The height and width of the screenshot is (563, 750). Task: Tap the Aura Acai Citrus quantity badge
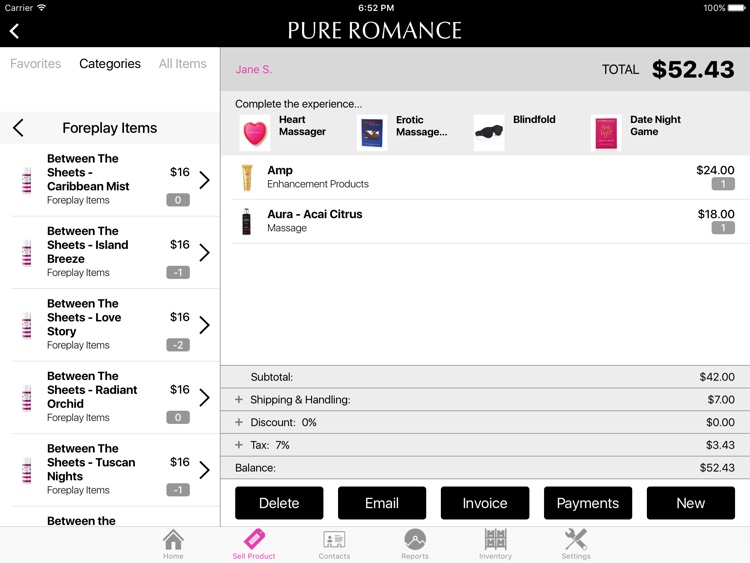[x=723, y=228]
